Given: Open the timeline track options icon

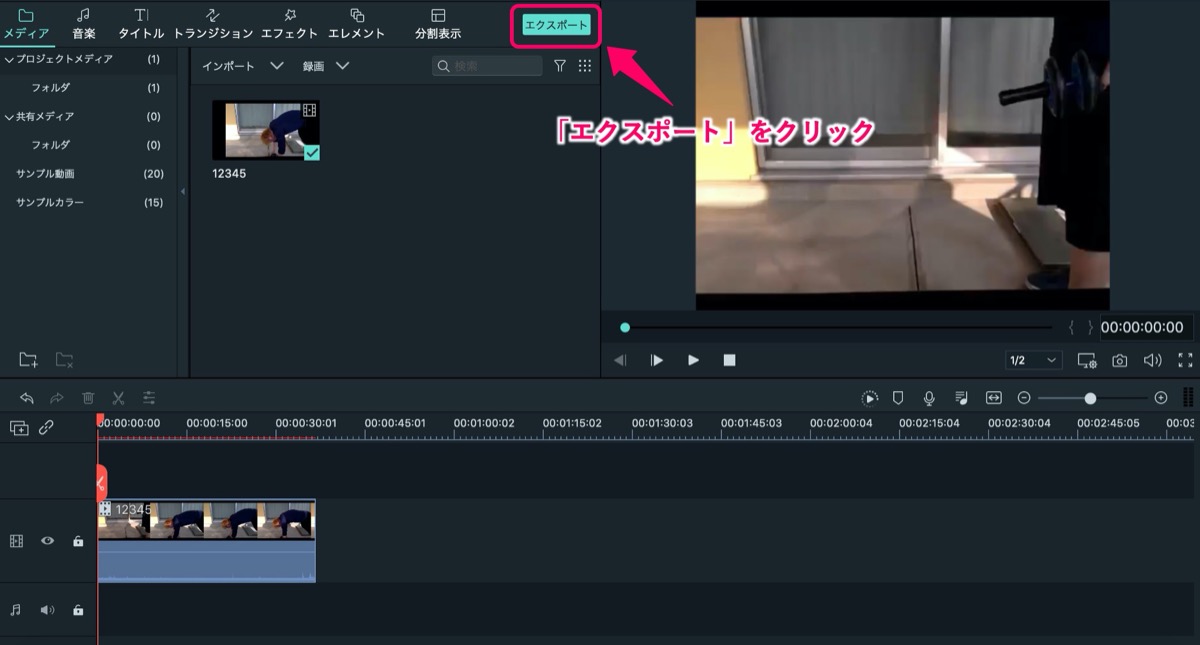Looking at the screenshot, I should [1189, 398].
